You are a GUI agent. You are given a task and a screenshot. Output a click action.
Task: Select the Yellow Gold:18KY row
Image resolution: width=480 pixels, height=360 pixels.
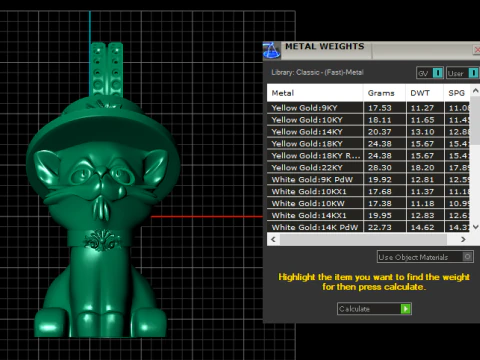coord(369,144)
